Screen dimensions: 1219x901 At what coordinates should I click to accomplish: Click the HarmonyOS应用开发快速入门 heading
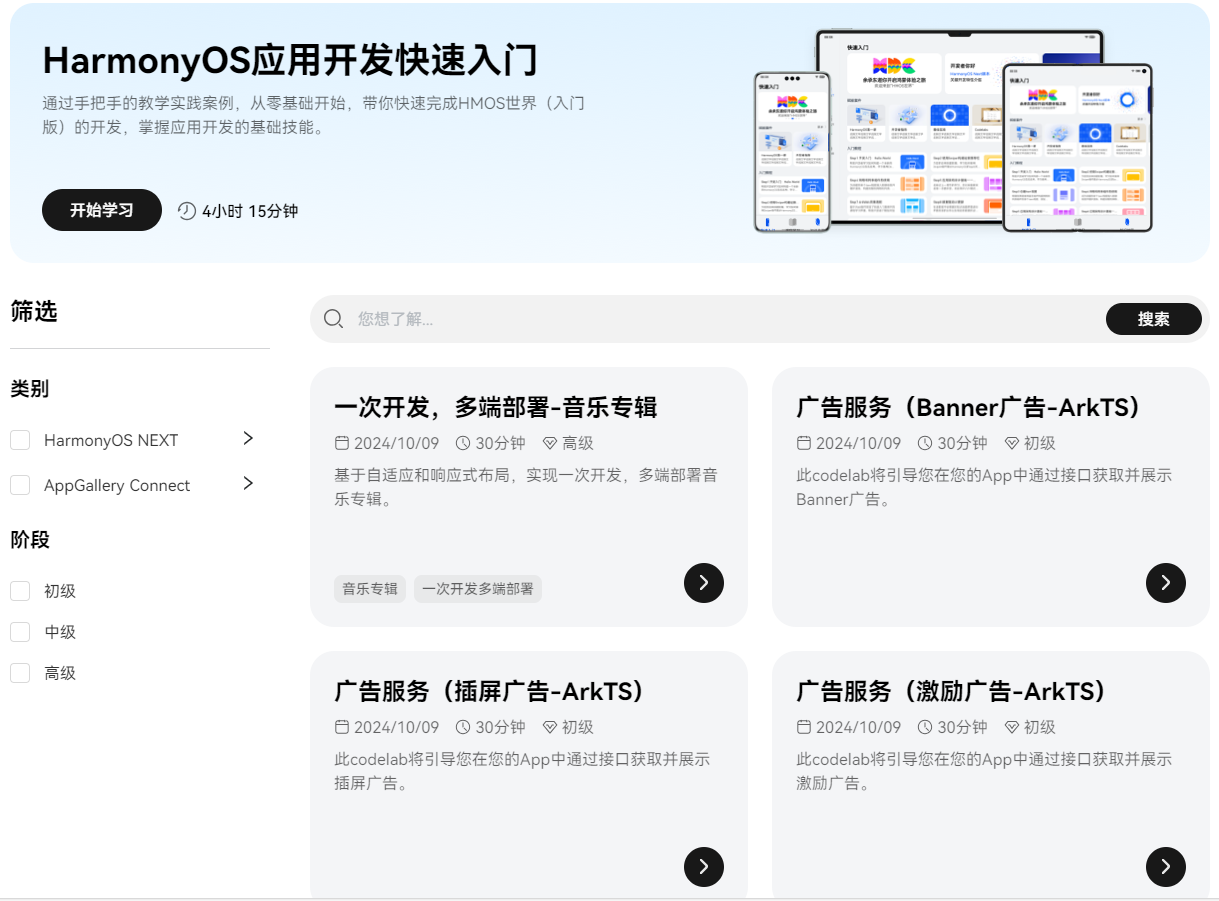291,61
